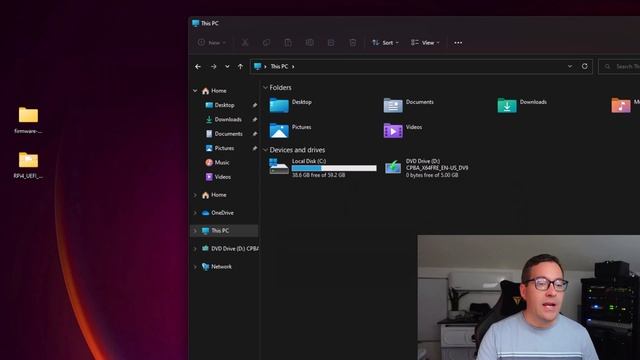Click the pin icon next to Downloads

click(x=255, y=119)
